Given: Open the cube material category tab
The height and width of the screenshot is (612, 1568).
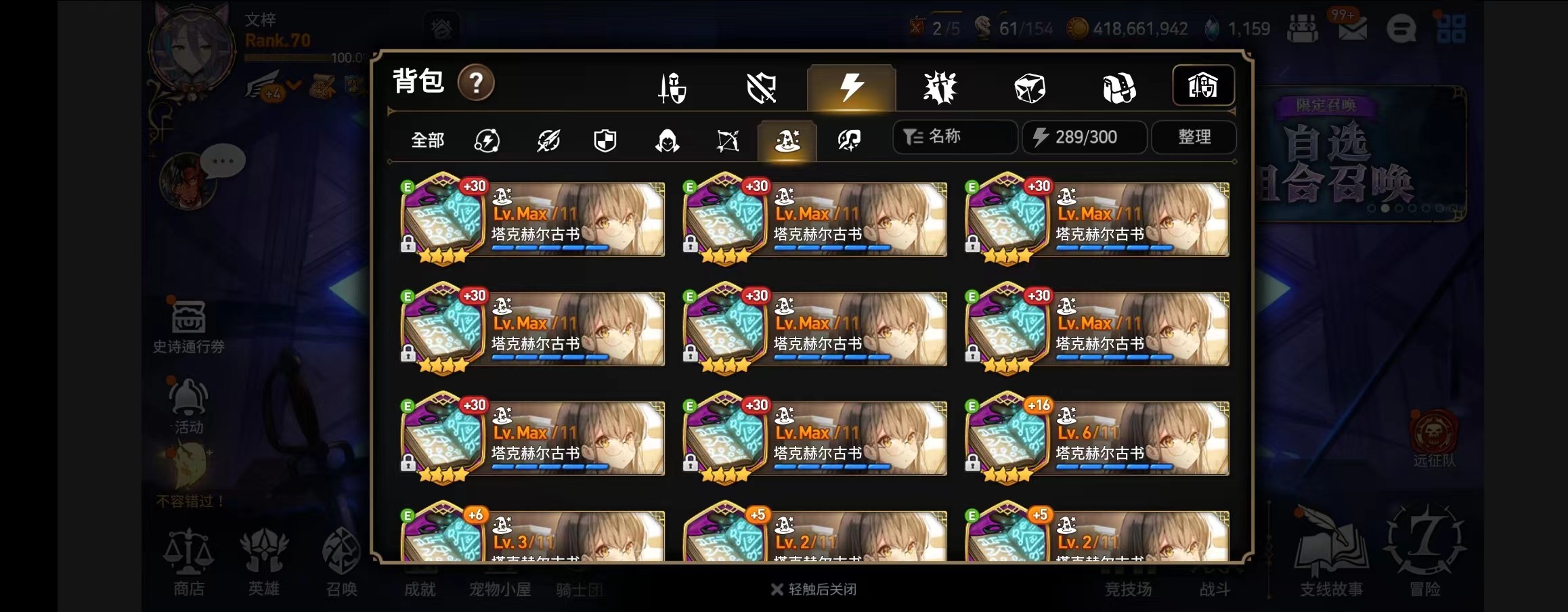Looking at the screenshot, I should coord(1030,88).
